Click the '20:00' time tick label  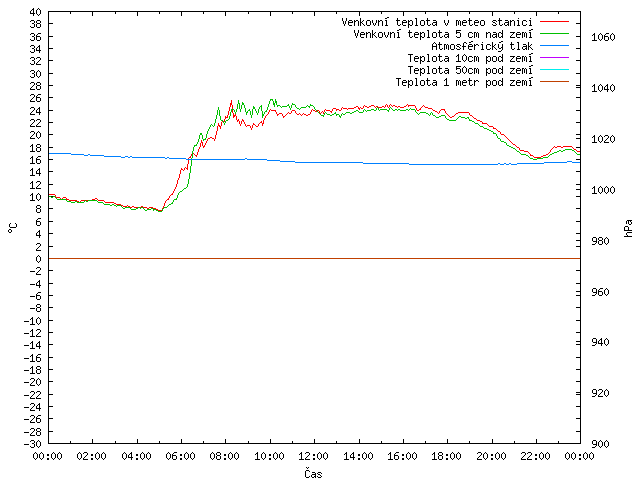point(491,456)
